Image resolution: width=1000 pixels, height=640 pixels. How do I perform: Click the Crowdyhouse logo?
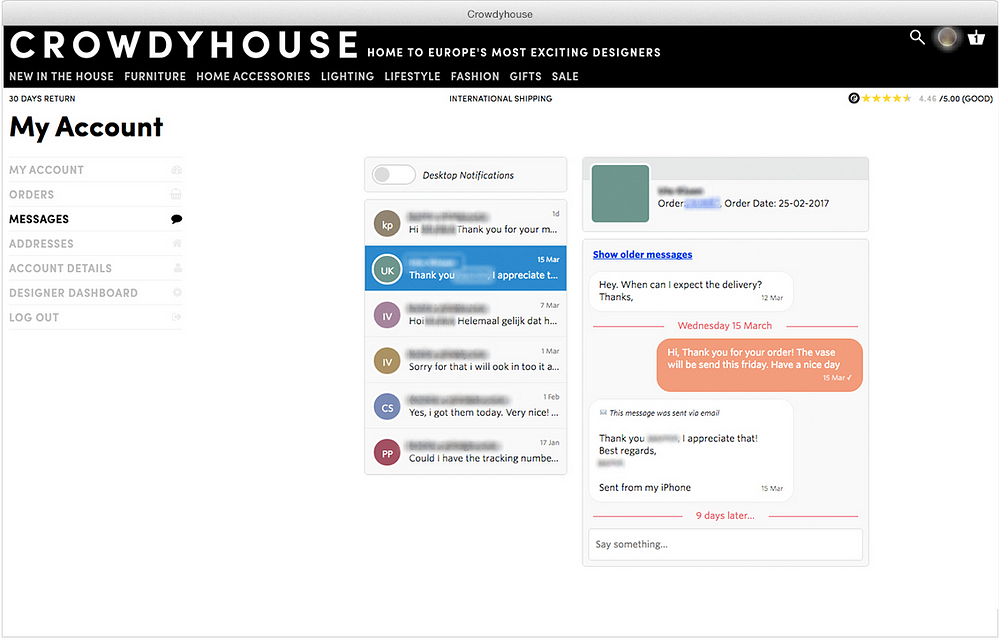tap(184, 45)
